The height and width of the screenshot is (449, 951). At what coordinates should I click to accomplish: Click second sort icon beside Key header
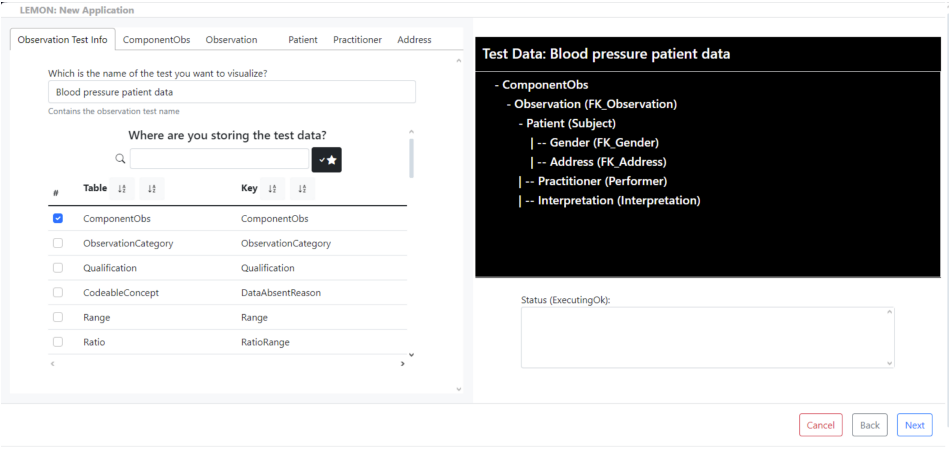[x=302, y=189]
